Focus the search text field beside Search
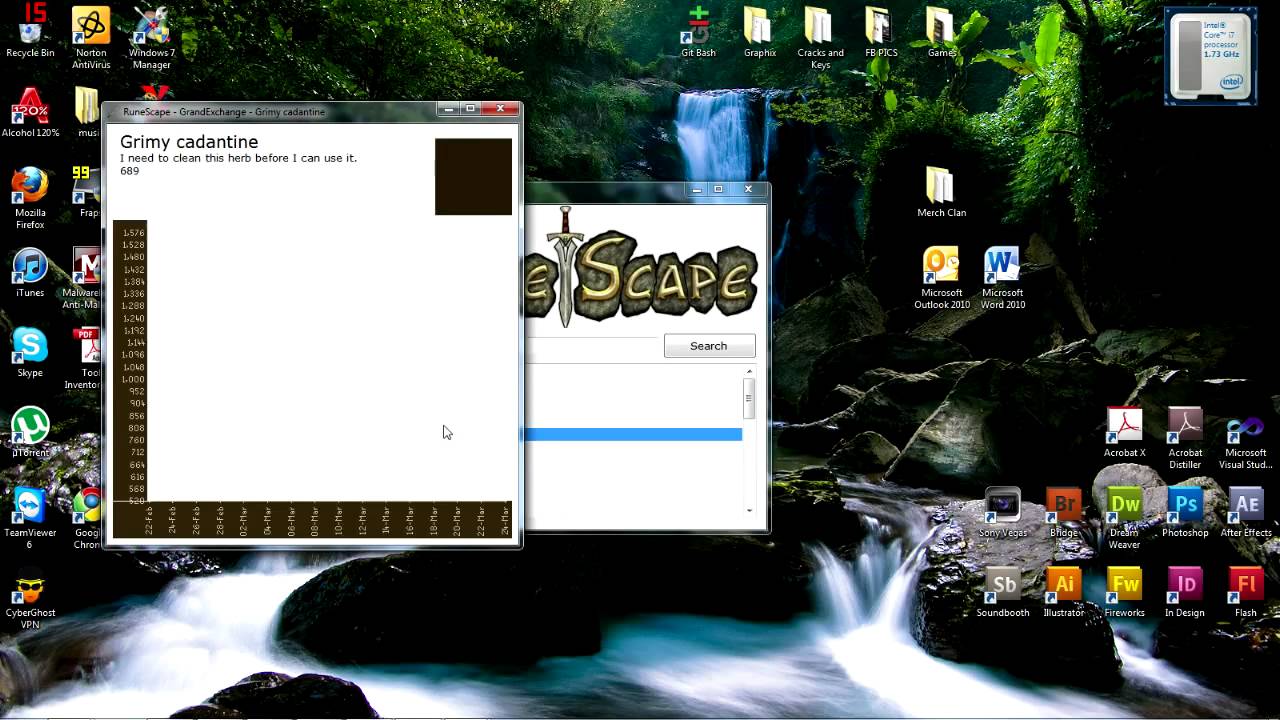 coord(592,347)
